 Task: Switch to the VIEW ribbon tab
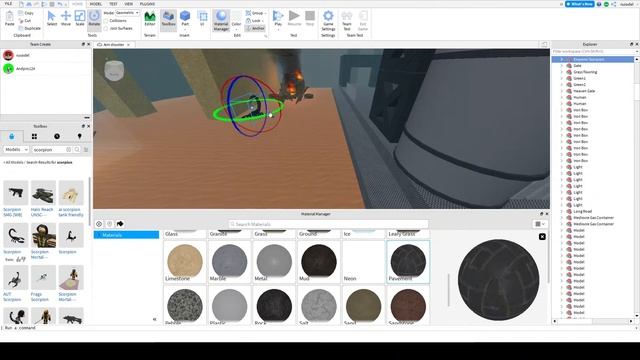tap(129, 4)
